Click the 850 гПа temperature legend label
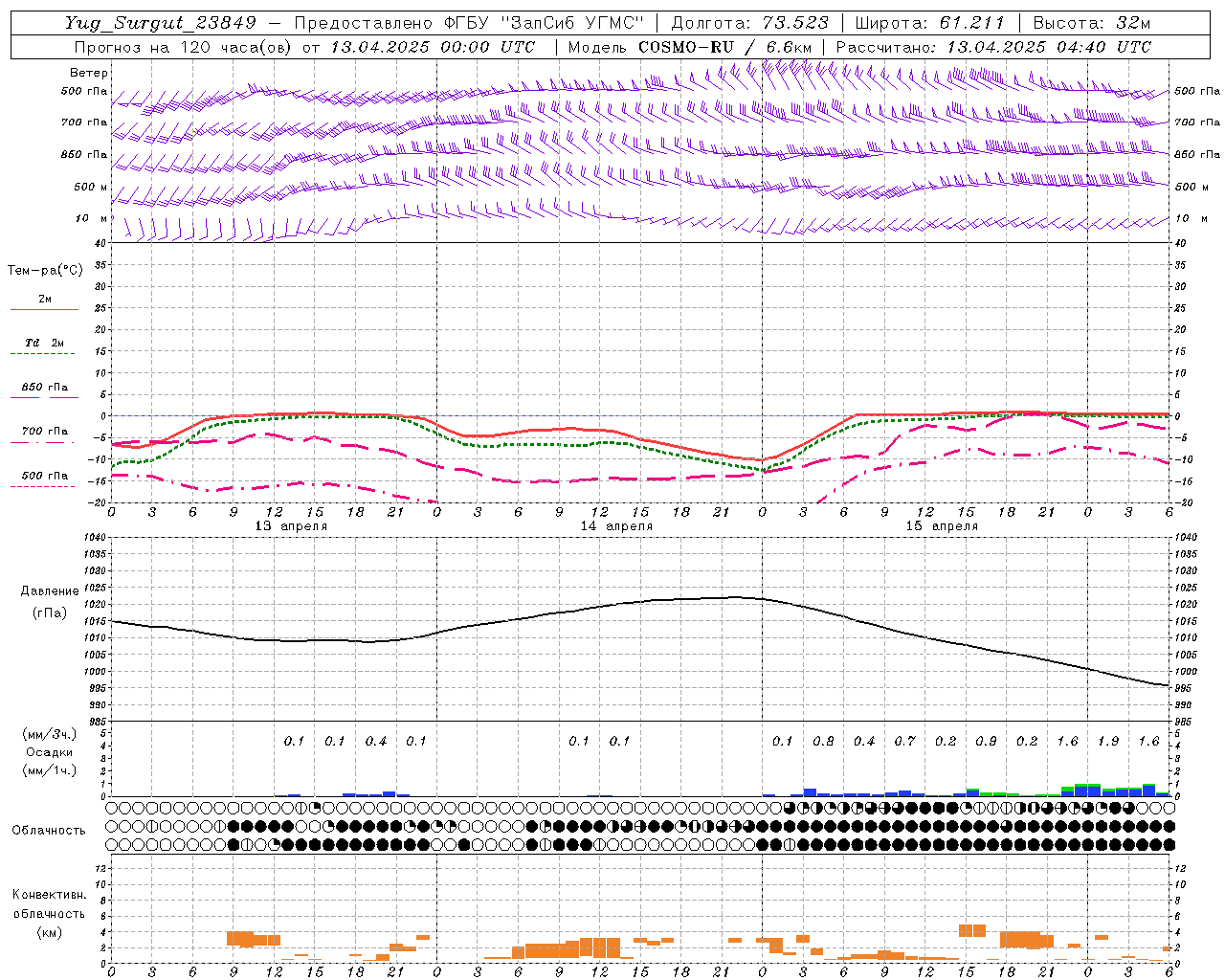 tap(45, 387)
